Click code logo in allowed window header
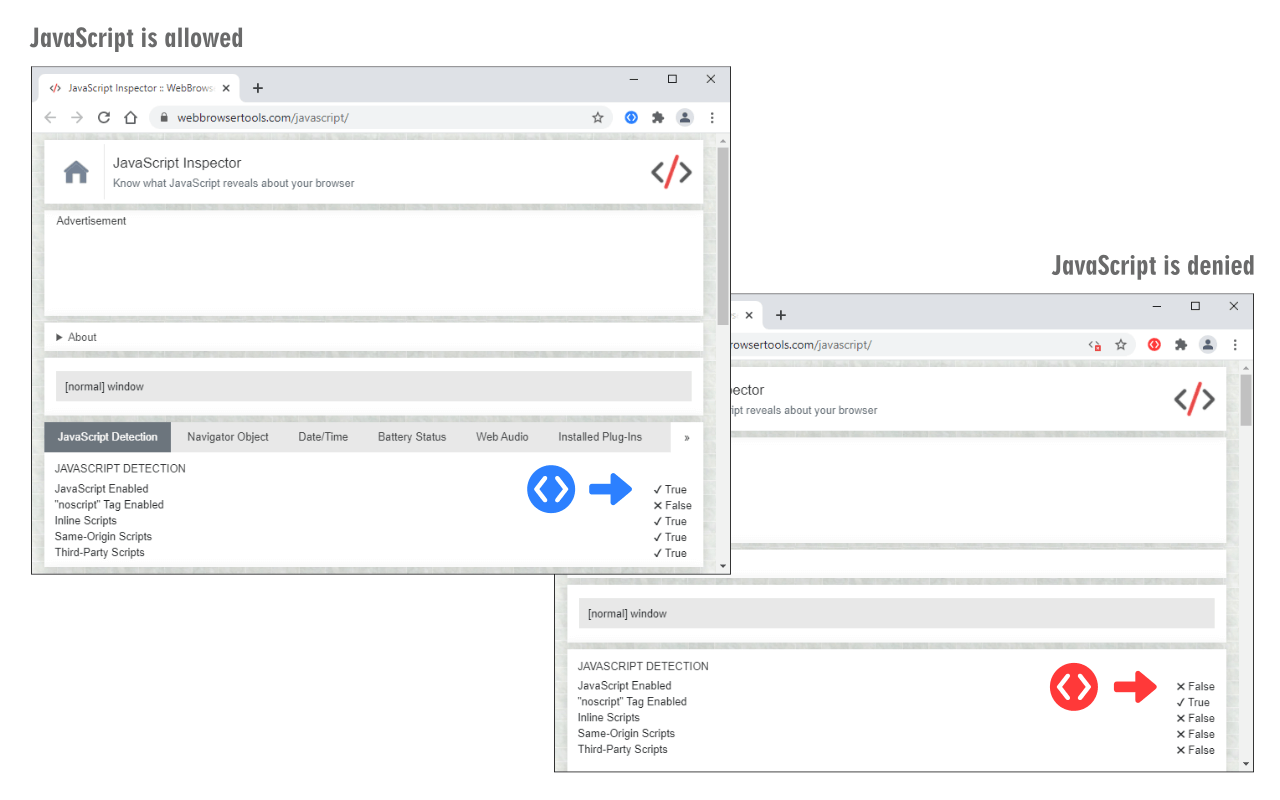1280x800 pixels. (x=671, y=172)
